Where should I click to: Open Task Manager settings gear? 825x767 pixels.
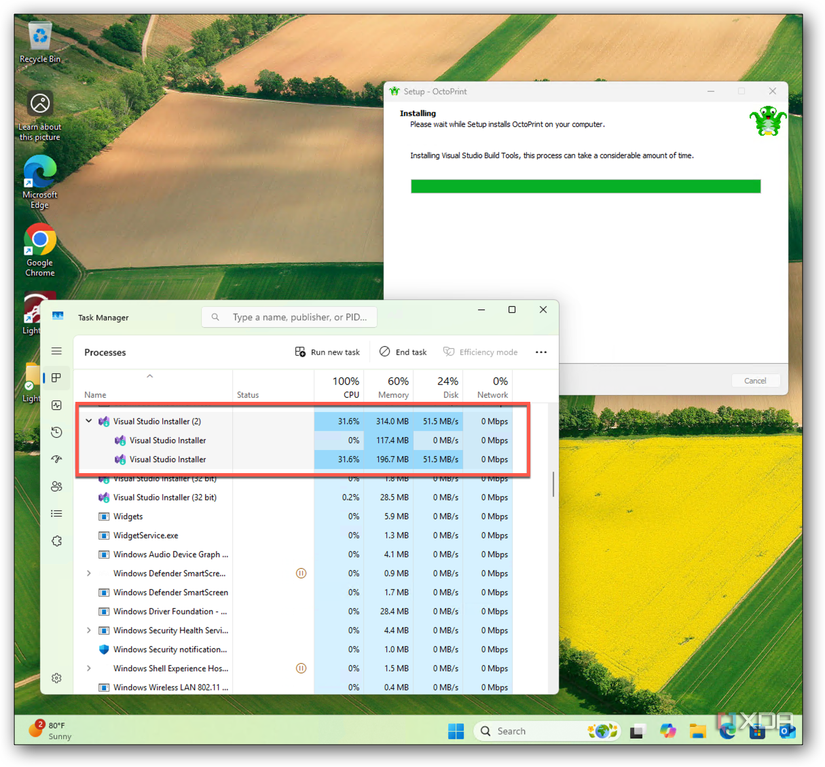(56, 677)
